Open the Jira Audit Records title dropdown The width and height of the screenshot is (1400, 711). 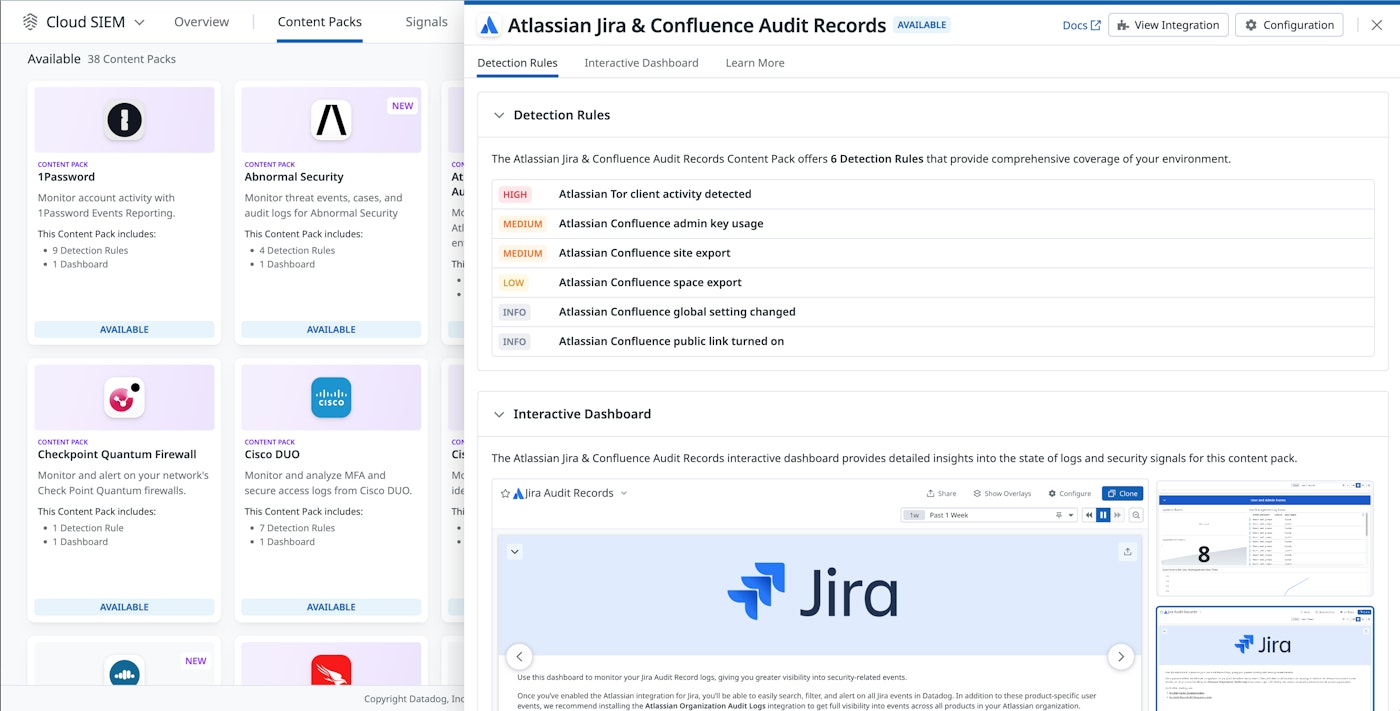tap(624, 493)
